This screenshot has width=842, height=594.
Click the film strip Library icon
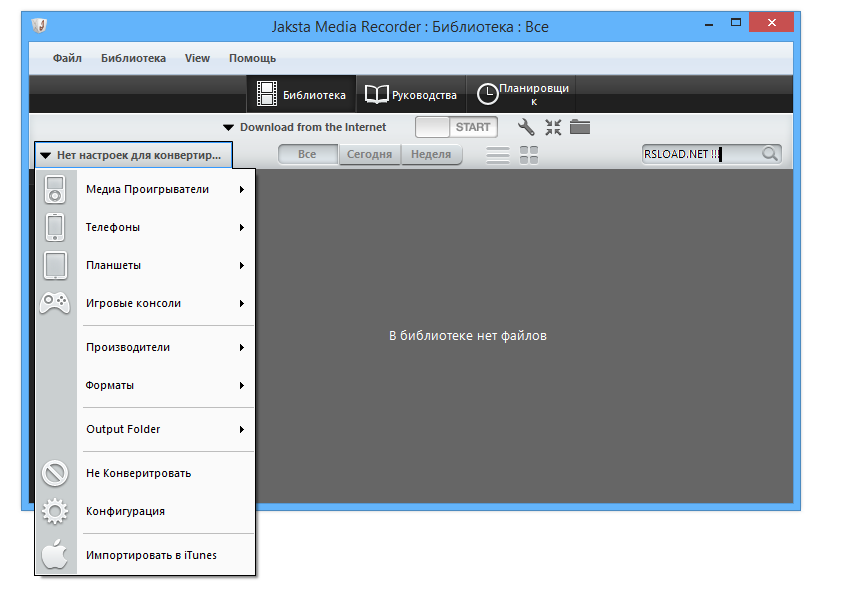point(267,94)
